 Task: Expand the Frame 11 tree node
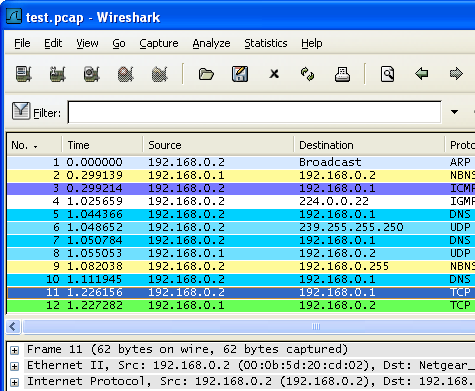[14, 350]
